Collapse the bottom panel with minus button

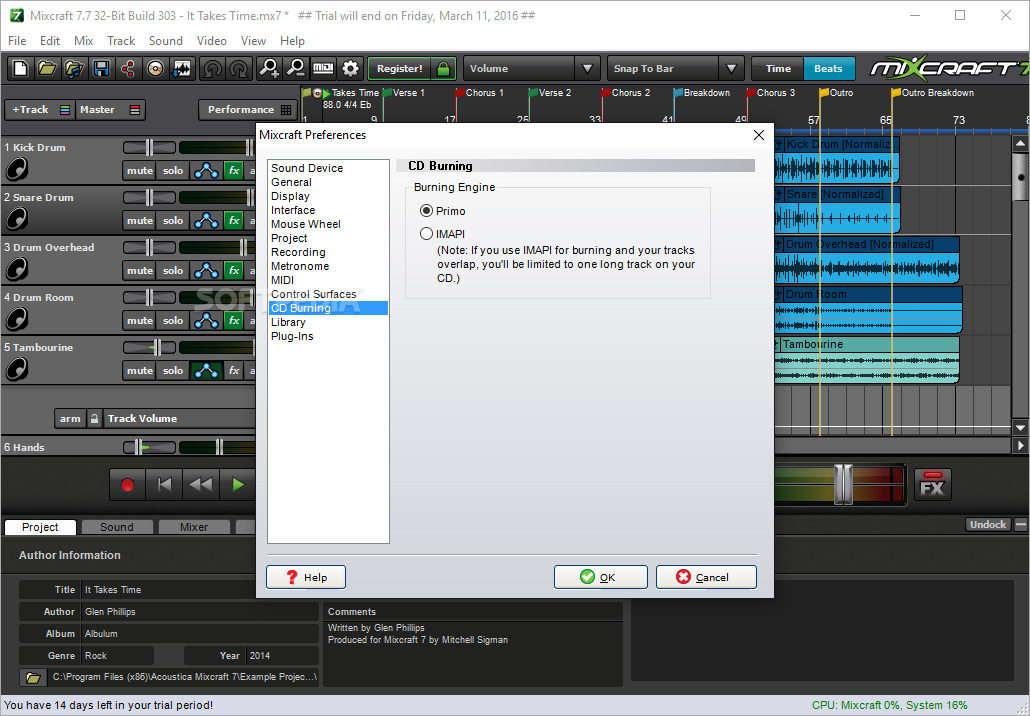(1020, 524)
